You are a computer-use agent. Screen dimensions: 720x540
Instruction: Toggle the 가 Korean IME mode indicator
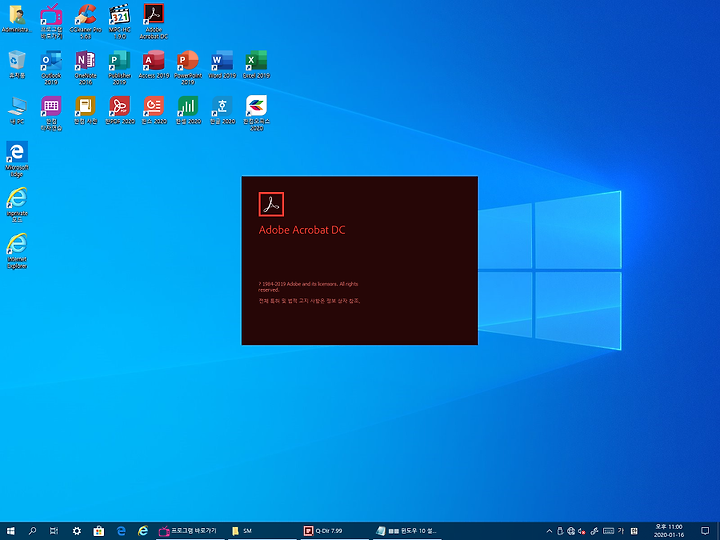click(x=621, y=531)
